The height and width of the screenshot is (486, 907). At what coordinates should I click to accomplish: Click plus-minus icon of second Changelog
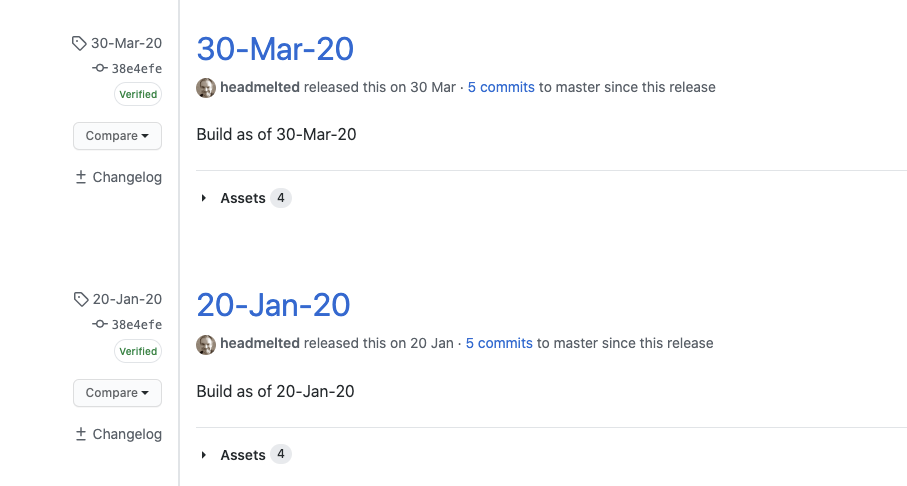coord(81,434)
